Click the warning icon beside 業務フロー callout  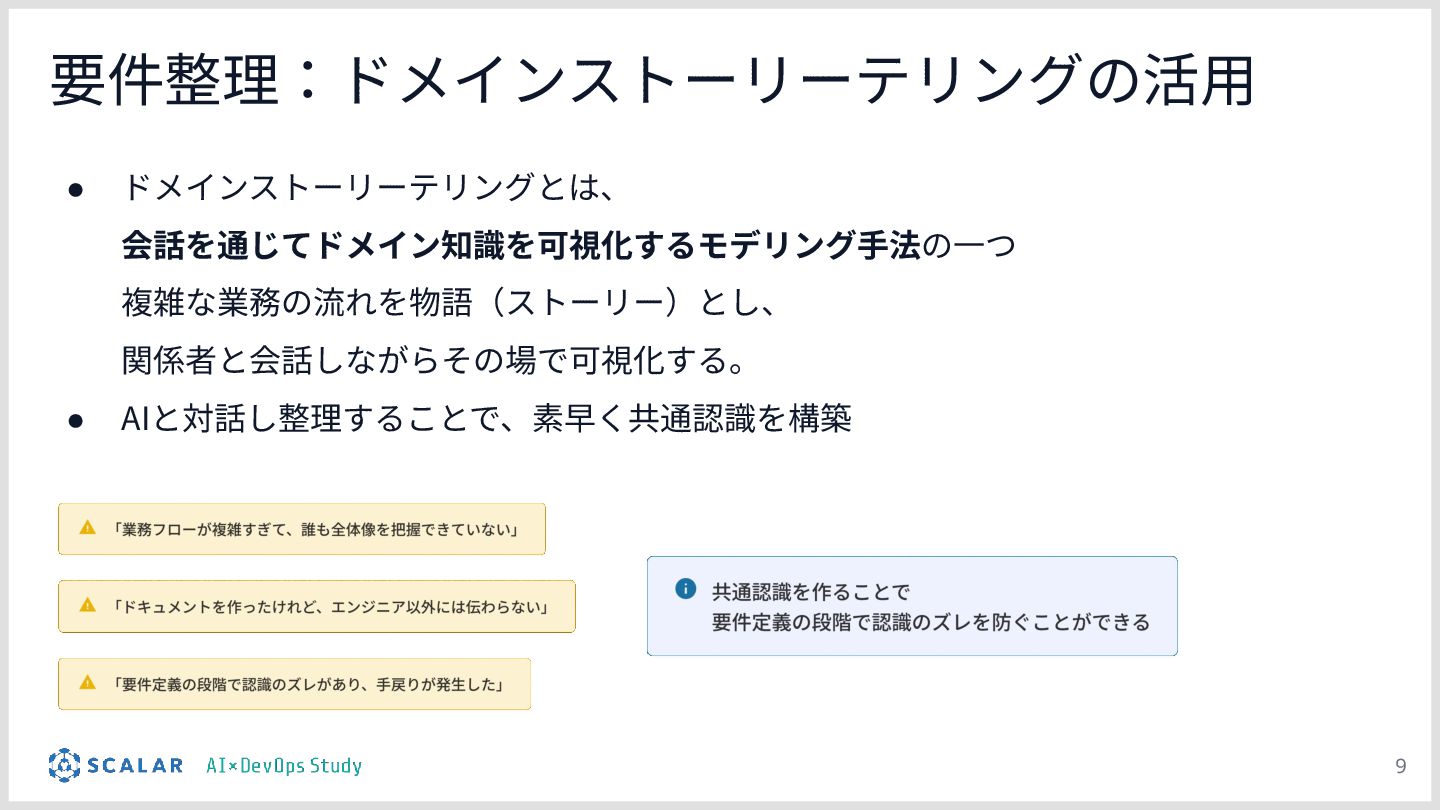click(87, 527)
